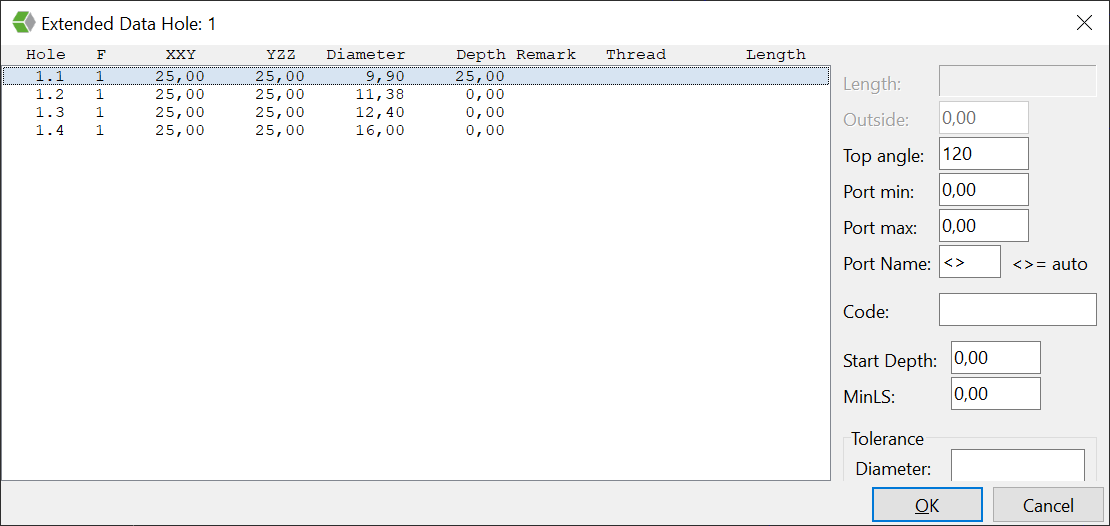The image size is (1110, 526).
Task: Click the Length column header in the list
Action: pyautogui.click(x=776, y=55)
